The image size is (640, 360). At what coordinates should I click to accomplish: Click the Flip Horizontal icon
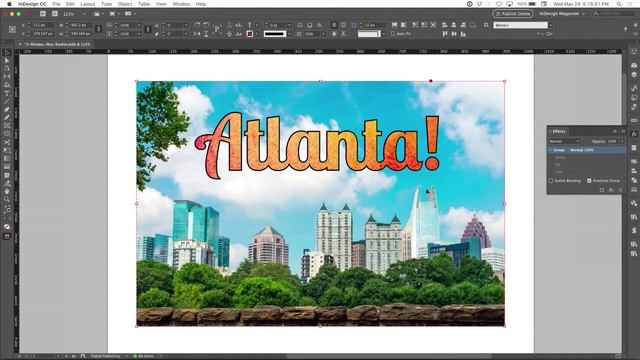pyautogui.click(x=197, y=34)
